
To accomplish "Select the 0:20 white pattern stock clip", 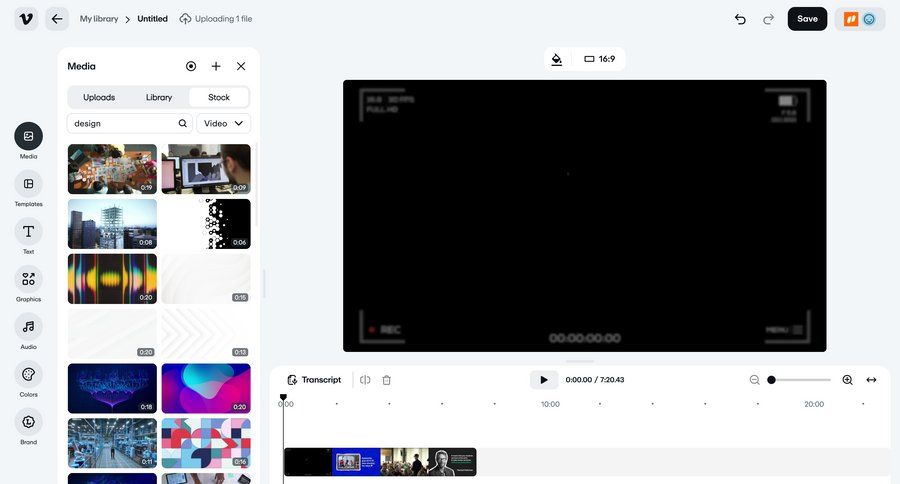I will tap(112, 334).
